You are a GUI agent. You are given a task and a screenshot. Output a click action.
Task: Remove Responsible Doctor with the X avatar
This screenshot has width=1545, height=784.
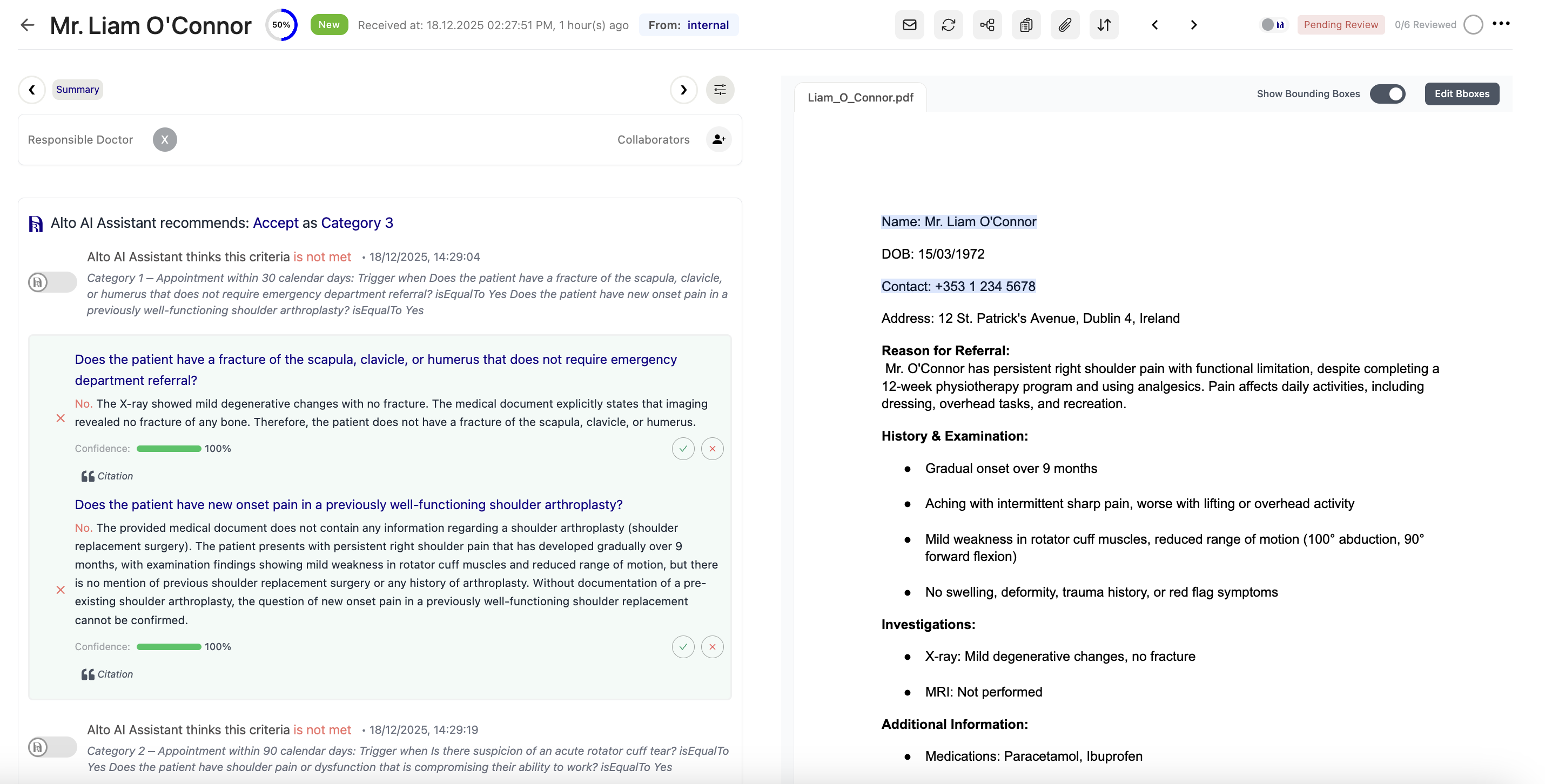(x=164, y=139)
